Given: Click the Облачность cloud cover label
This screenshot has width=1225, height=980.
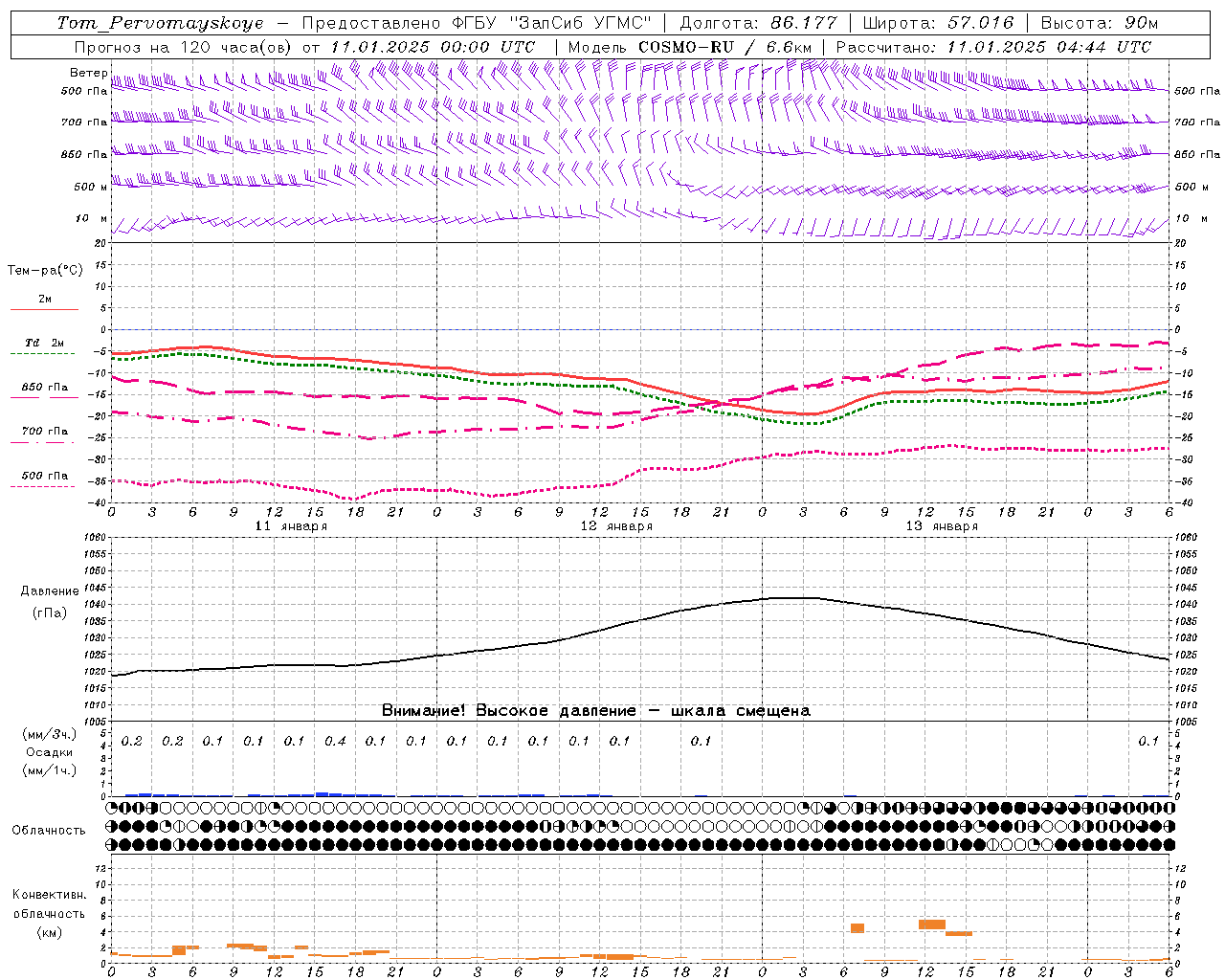Looking at the screenshot, I should pyautogui.click(x=49, y=831).
